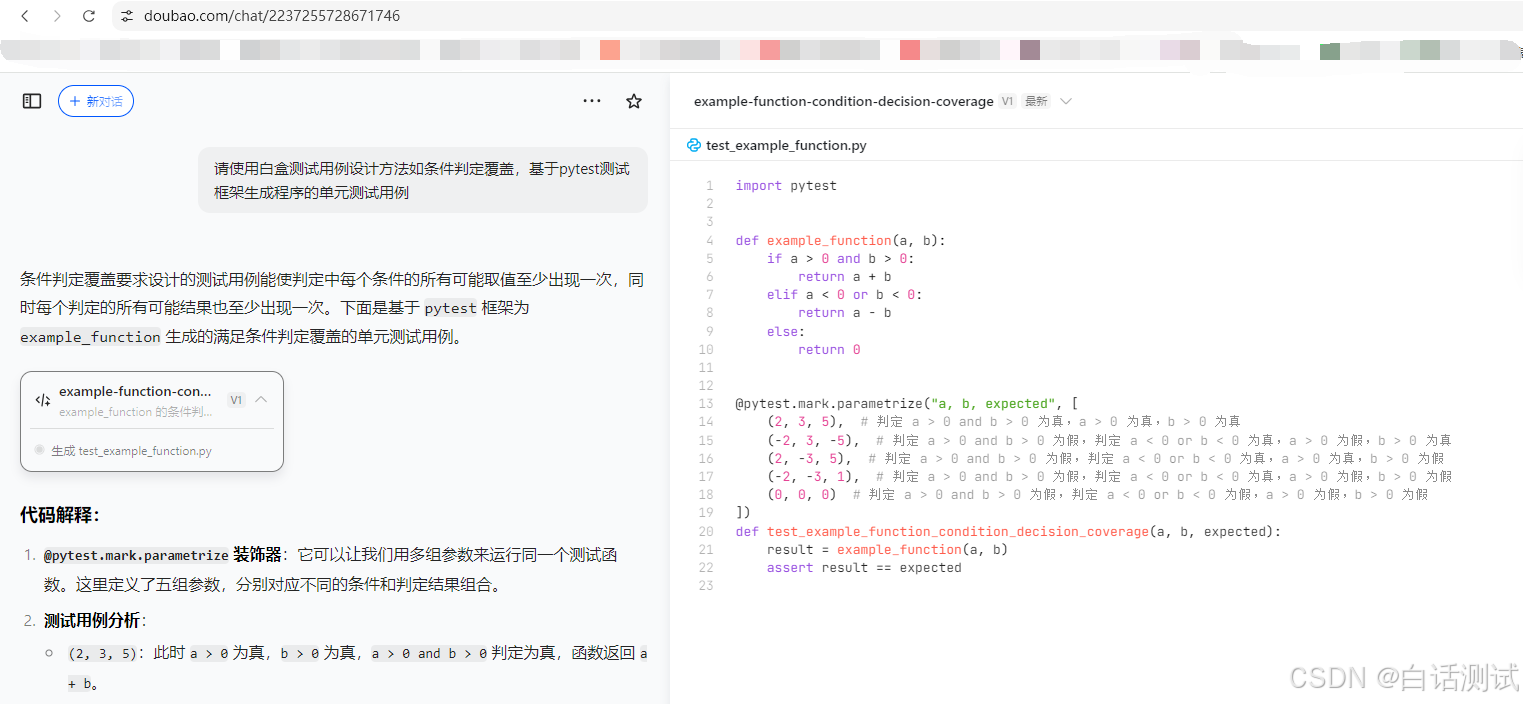Click code line 'if a > 0 and b > 0:'
The image size is (1523, 704).
[x=840, y=258]
